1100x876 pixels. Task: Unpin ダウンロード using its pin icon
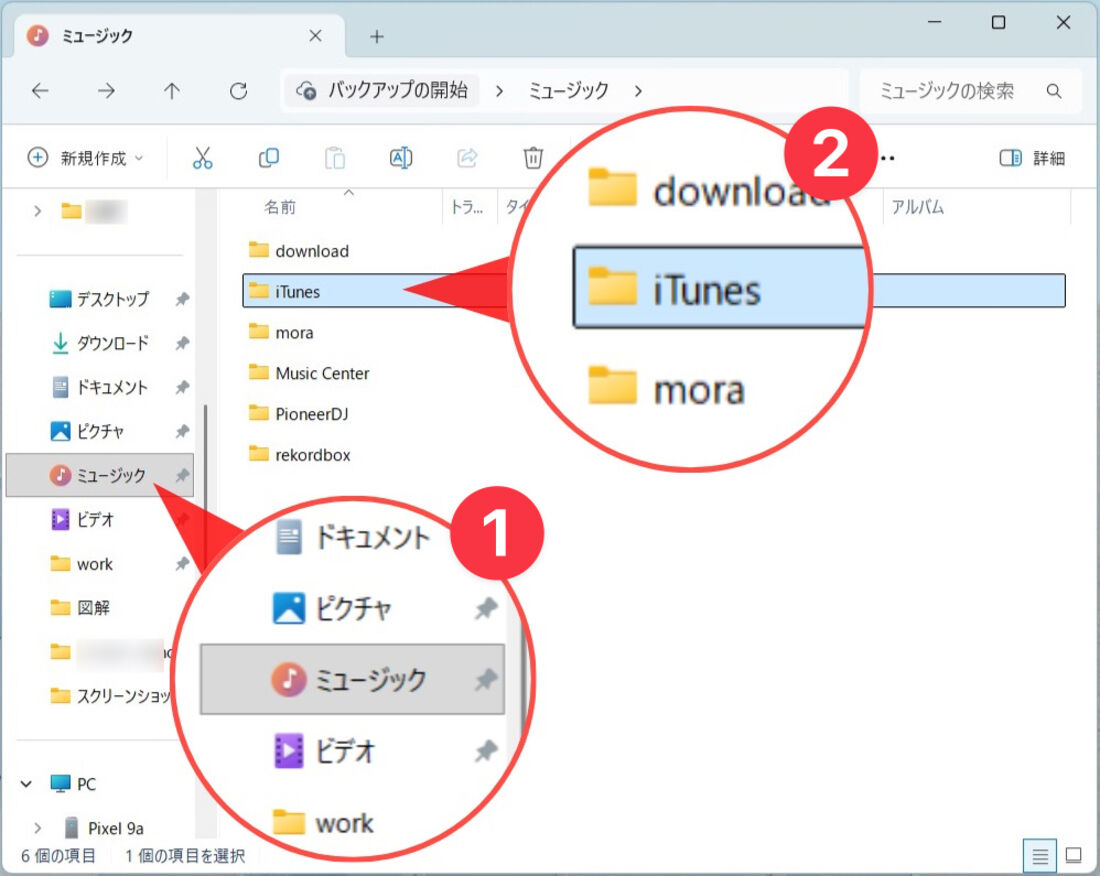tap(182, 343)
